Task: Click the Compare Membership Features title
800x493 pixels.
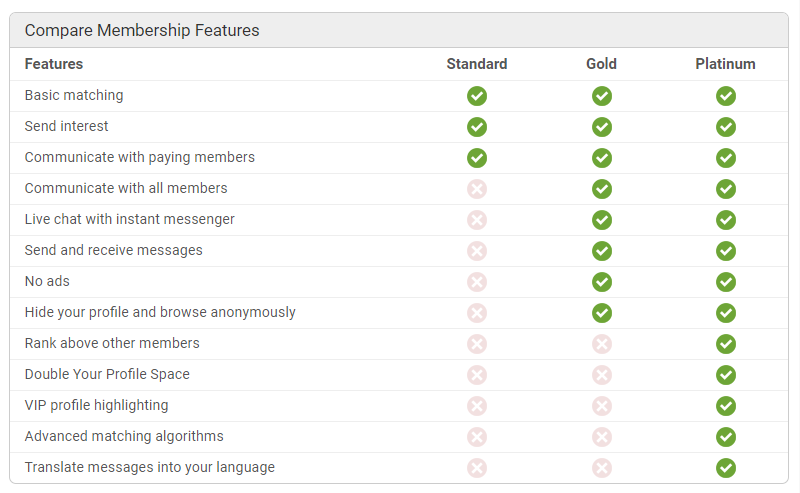Action: click(142, 31)
